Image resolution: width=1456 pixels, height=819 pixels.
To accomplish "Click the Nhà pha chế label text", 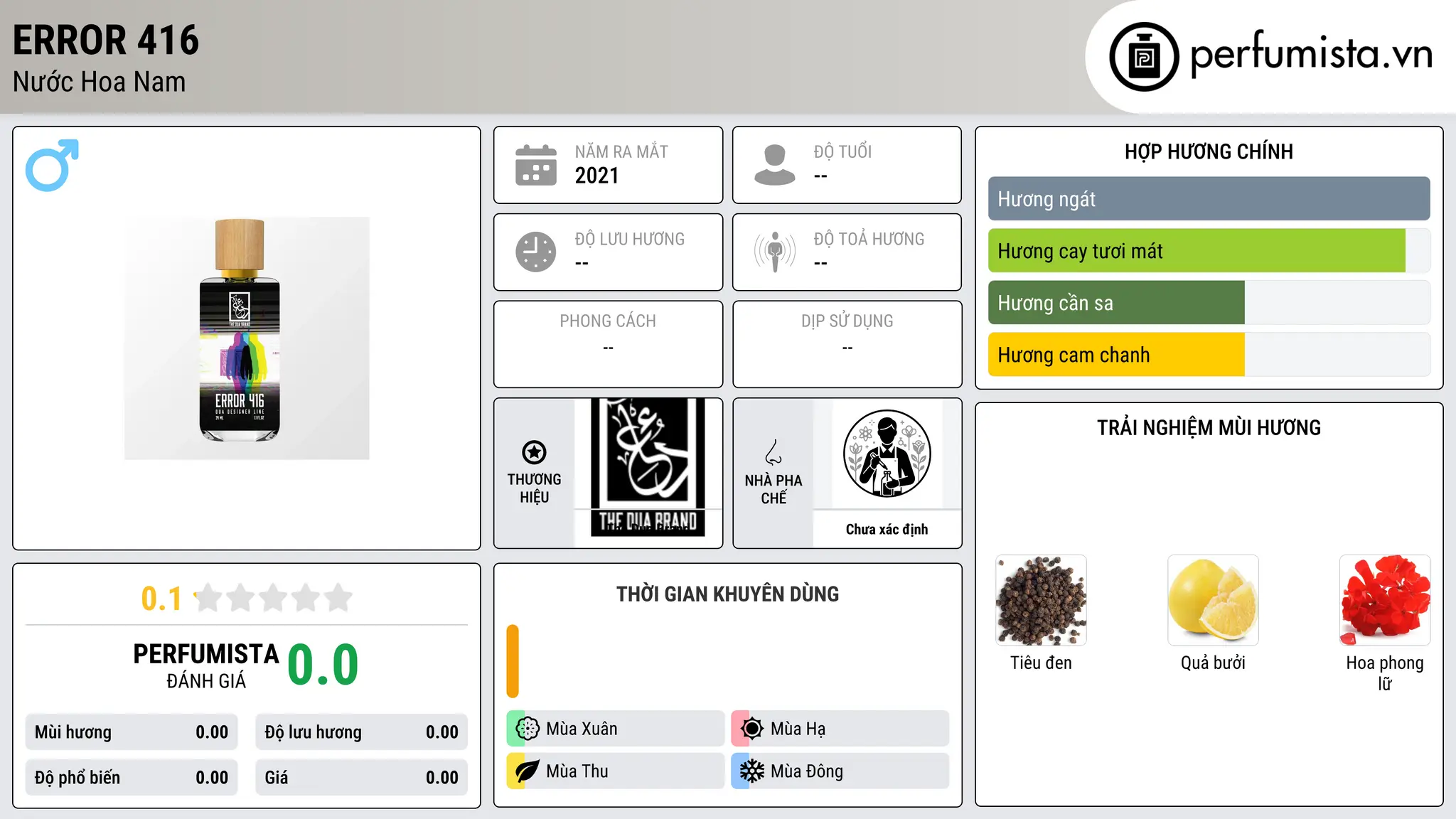I will click(x=773, y=489).
